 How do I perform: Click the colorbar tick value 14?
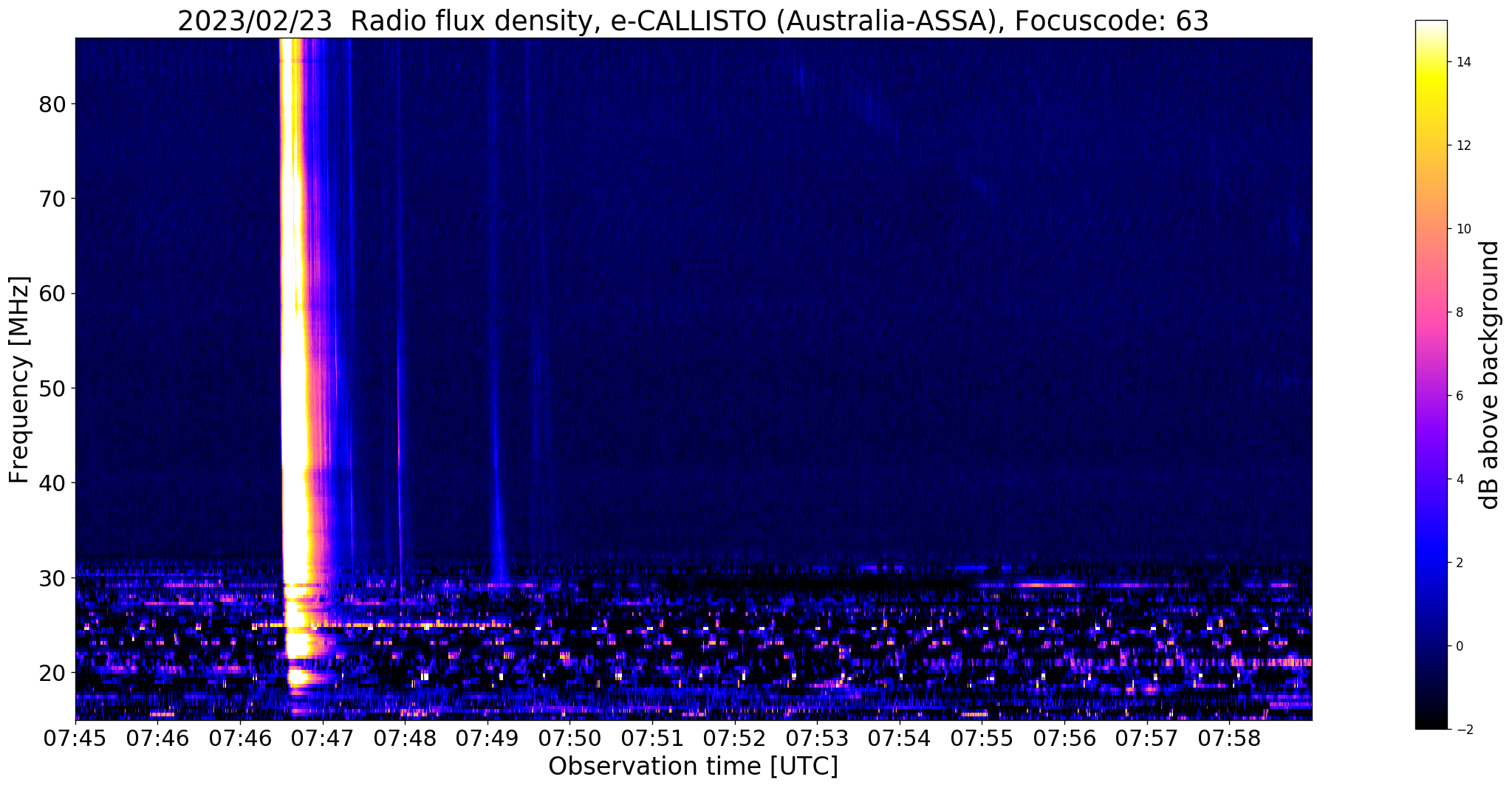click(x=1463, y=62)
